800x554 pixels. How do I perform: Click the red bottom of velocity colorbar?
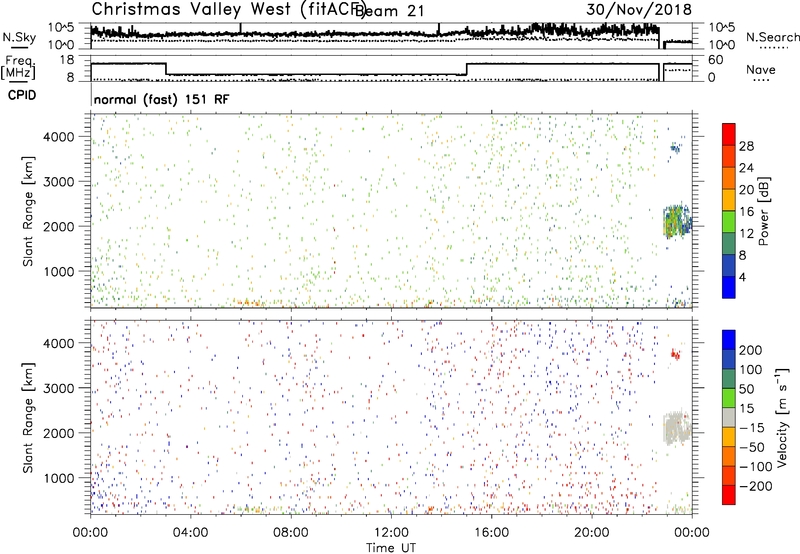(729, 495)
